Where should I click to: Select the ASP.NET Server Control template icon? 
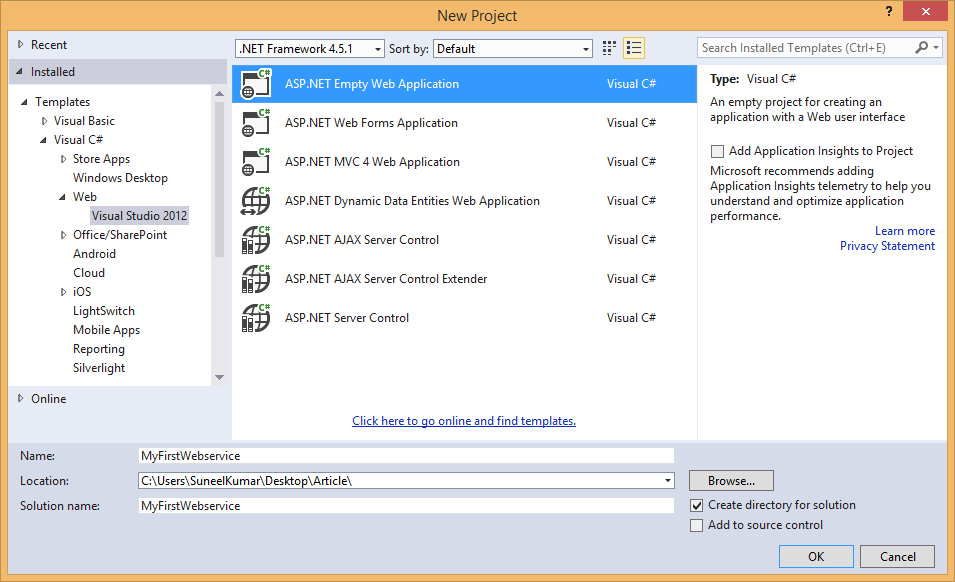tap(257, 317)
